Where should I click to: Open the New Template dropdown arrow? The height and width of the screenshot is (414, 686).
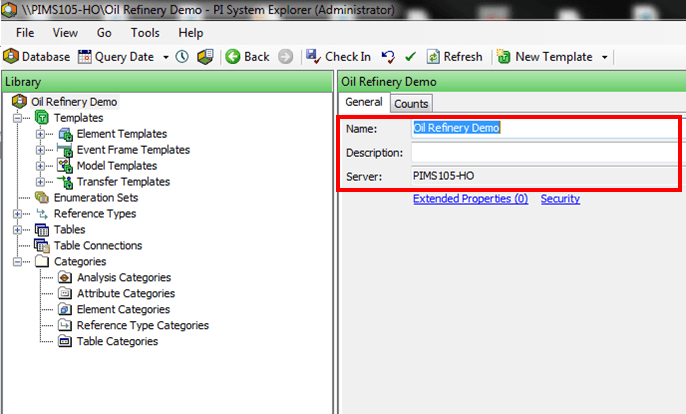point(605,57)
